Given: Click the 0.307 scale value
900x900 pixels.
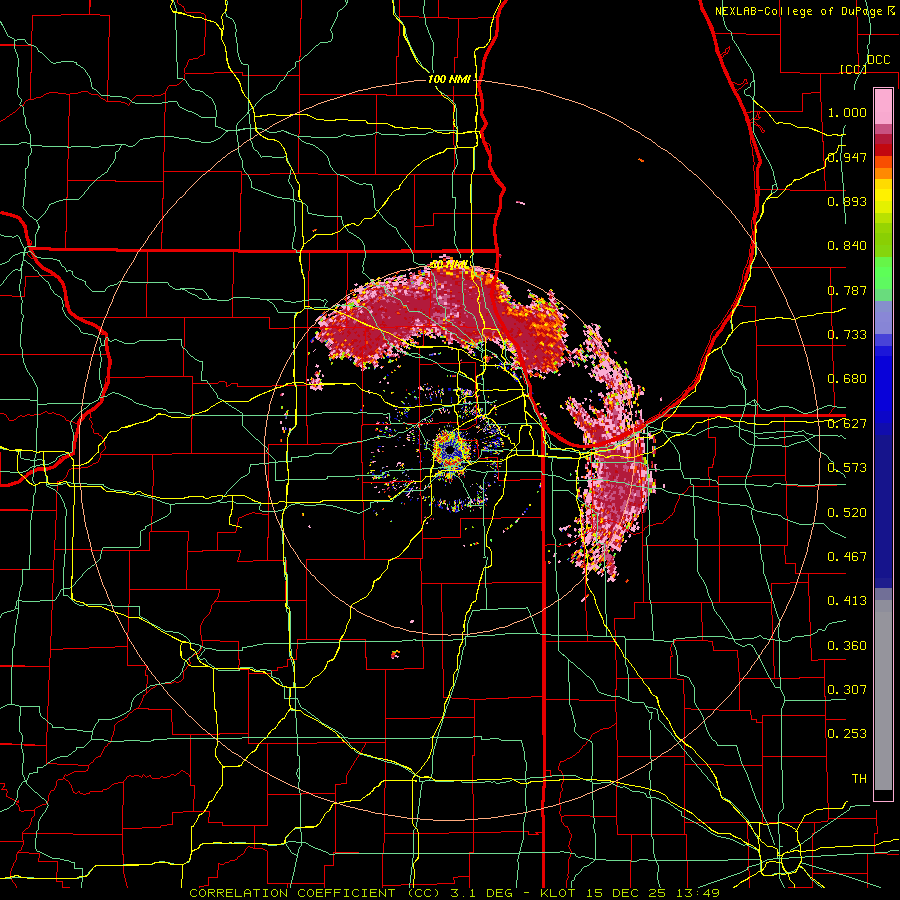Looking at the screenshot, I should [847, 690].
